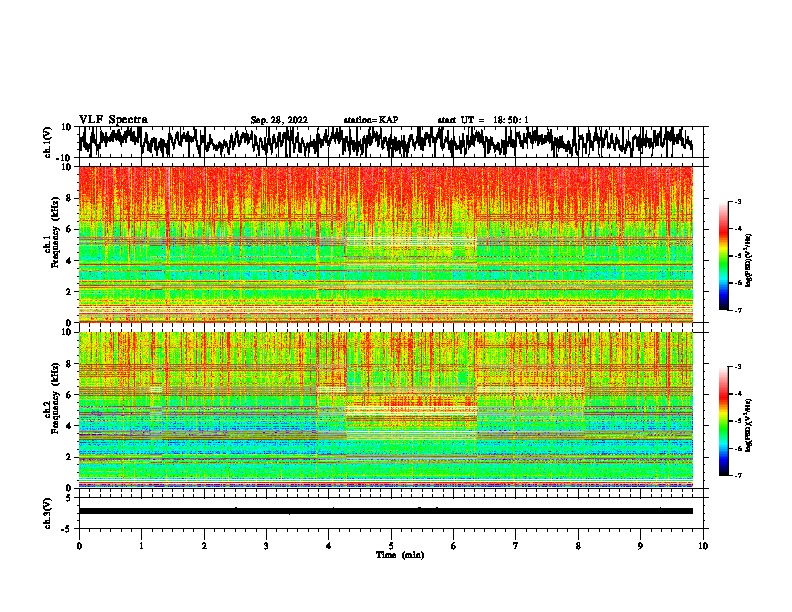The image size is (792, 612).
Task: Click the time axis tick label "1"
Action: pos(141,546)
